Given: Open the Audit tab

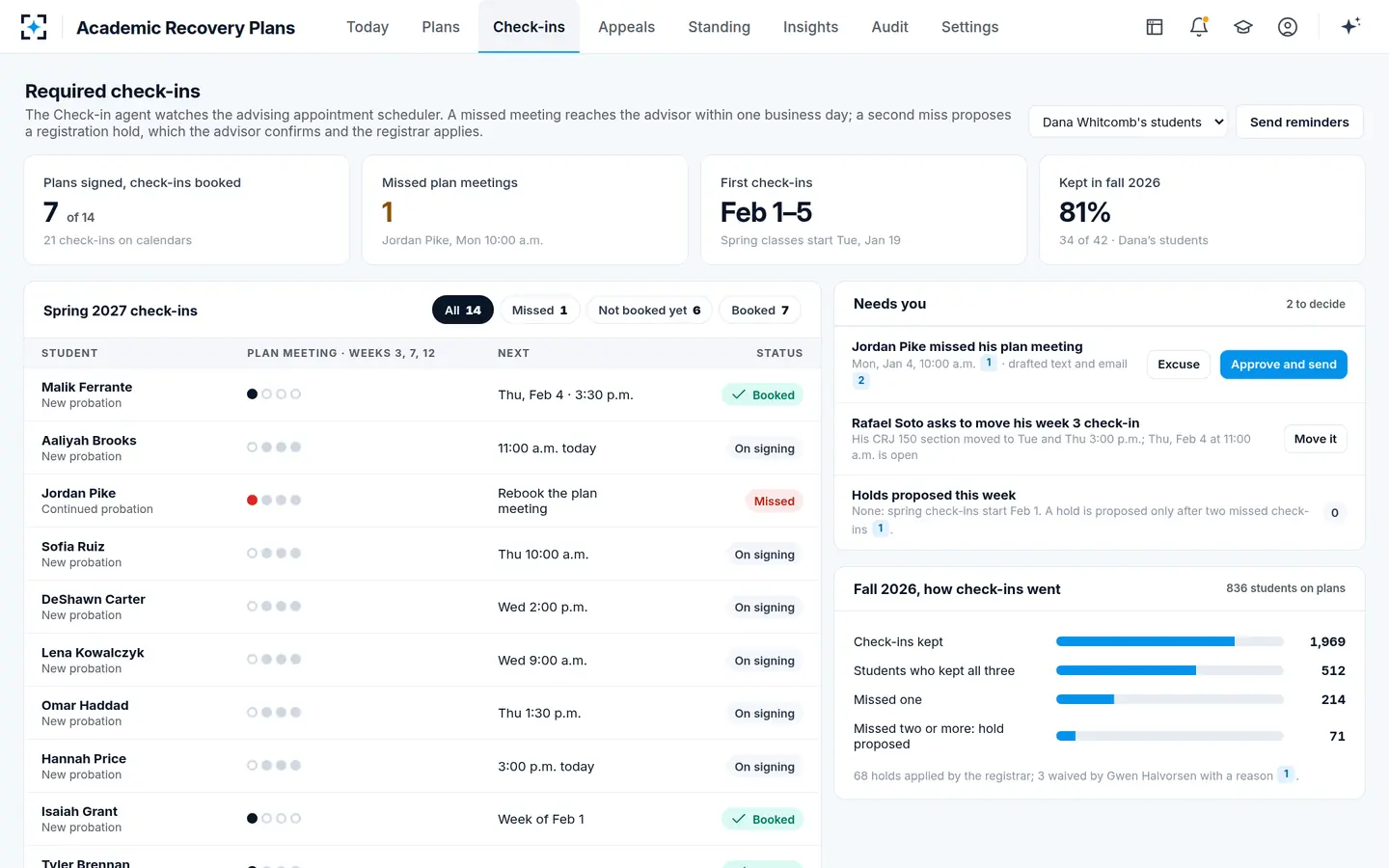Looking at the screenshot, I should pyautogui.click(x=889, y=27).
